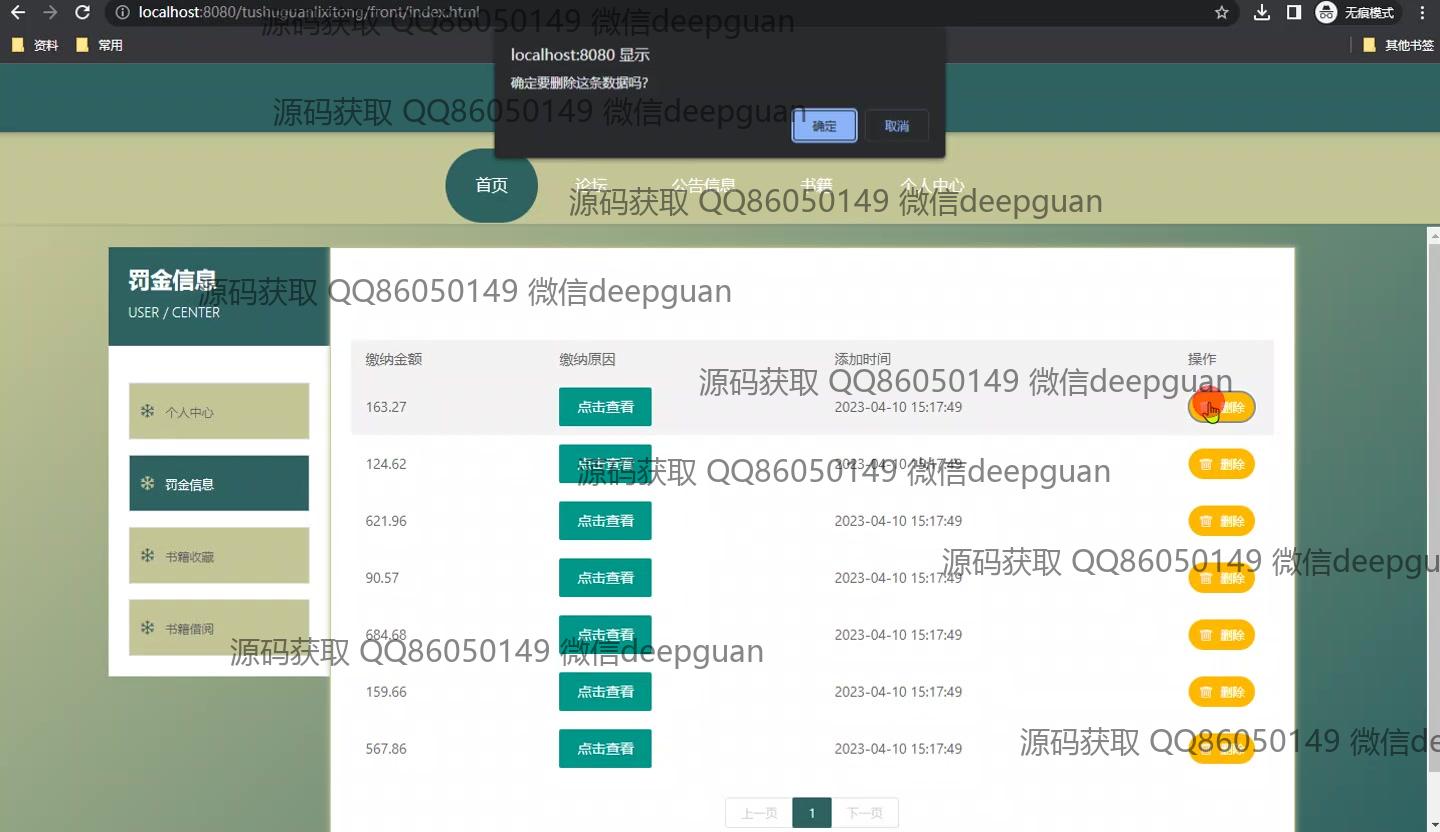This screenshot has width=1440, height=832.
Task: Open 个人中心 in the left sidebar
Action: click(x=219, y=412)
